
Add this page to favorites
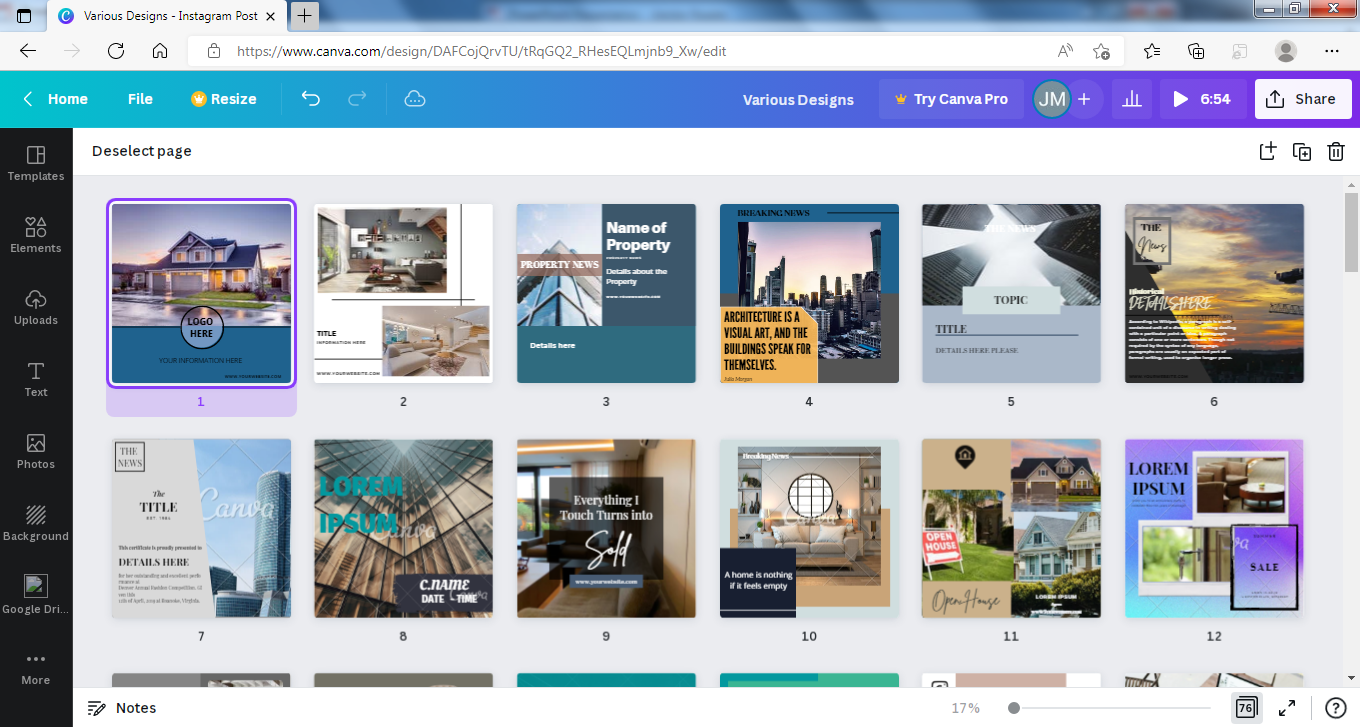[x=1101, y=51]
